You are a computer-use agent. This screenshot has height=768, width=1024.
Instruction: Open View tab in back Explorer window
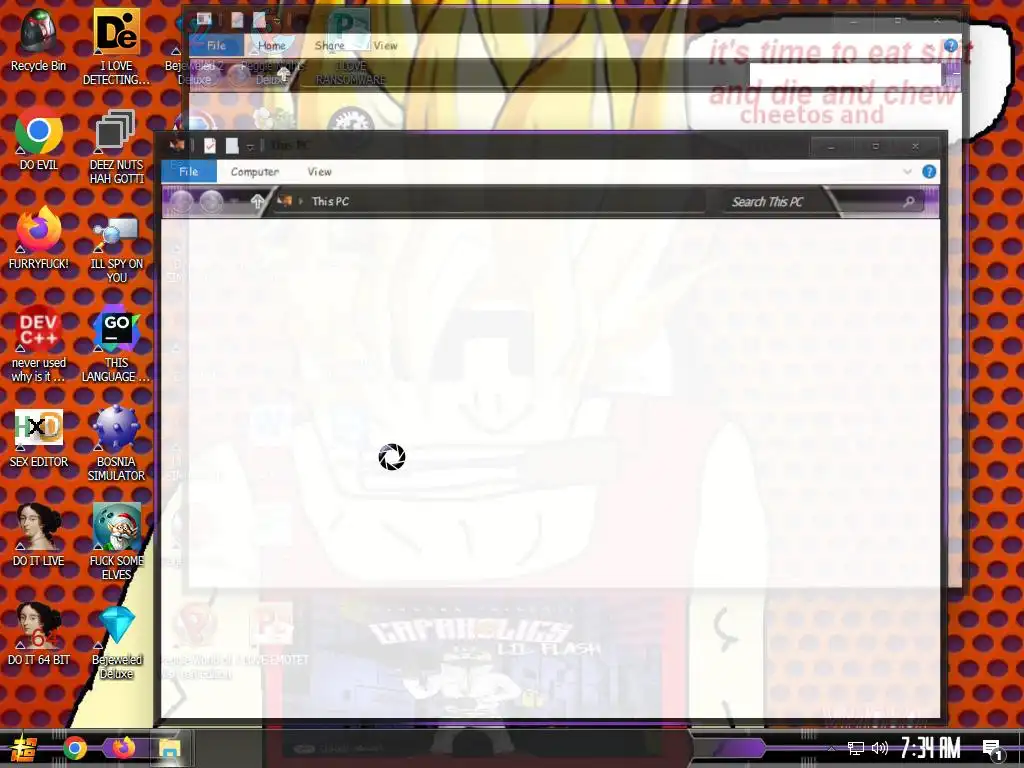pos(385,46)
